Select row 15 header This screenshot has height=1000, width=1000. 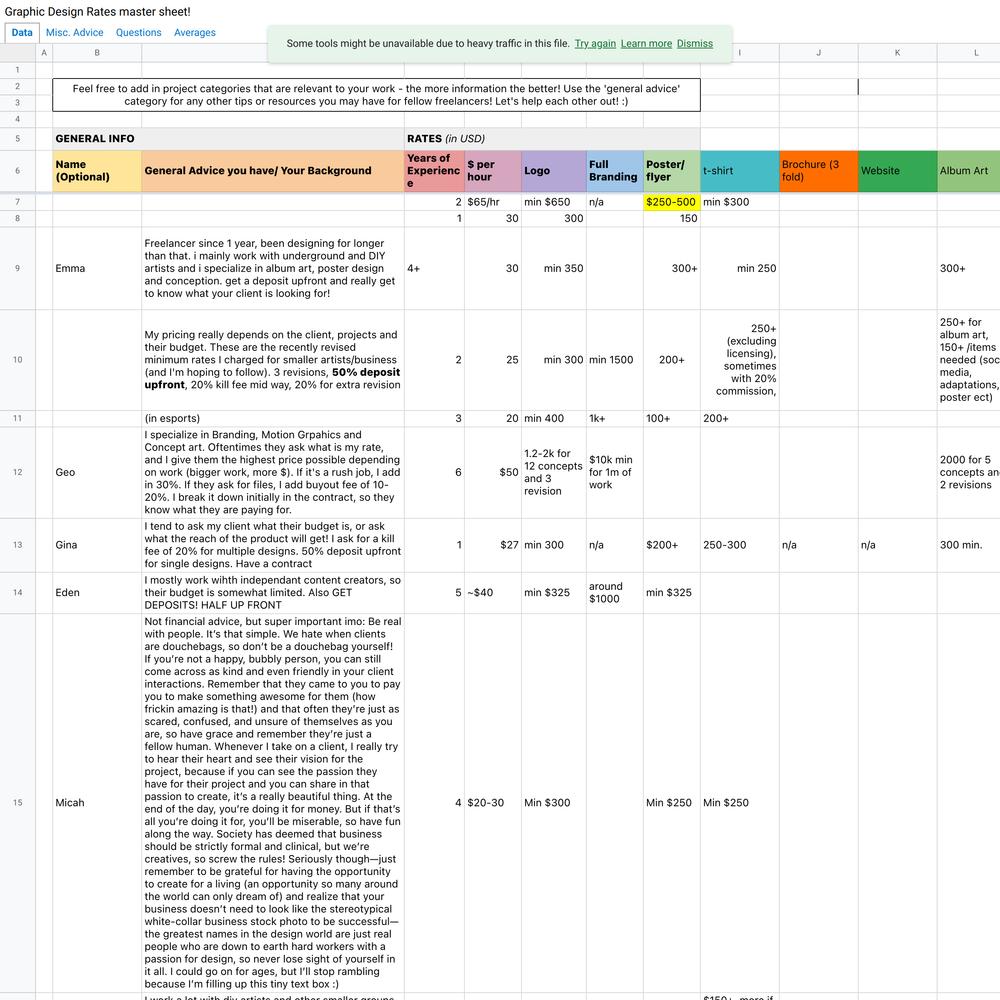click(x=17, y=802)
